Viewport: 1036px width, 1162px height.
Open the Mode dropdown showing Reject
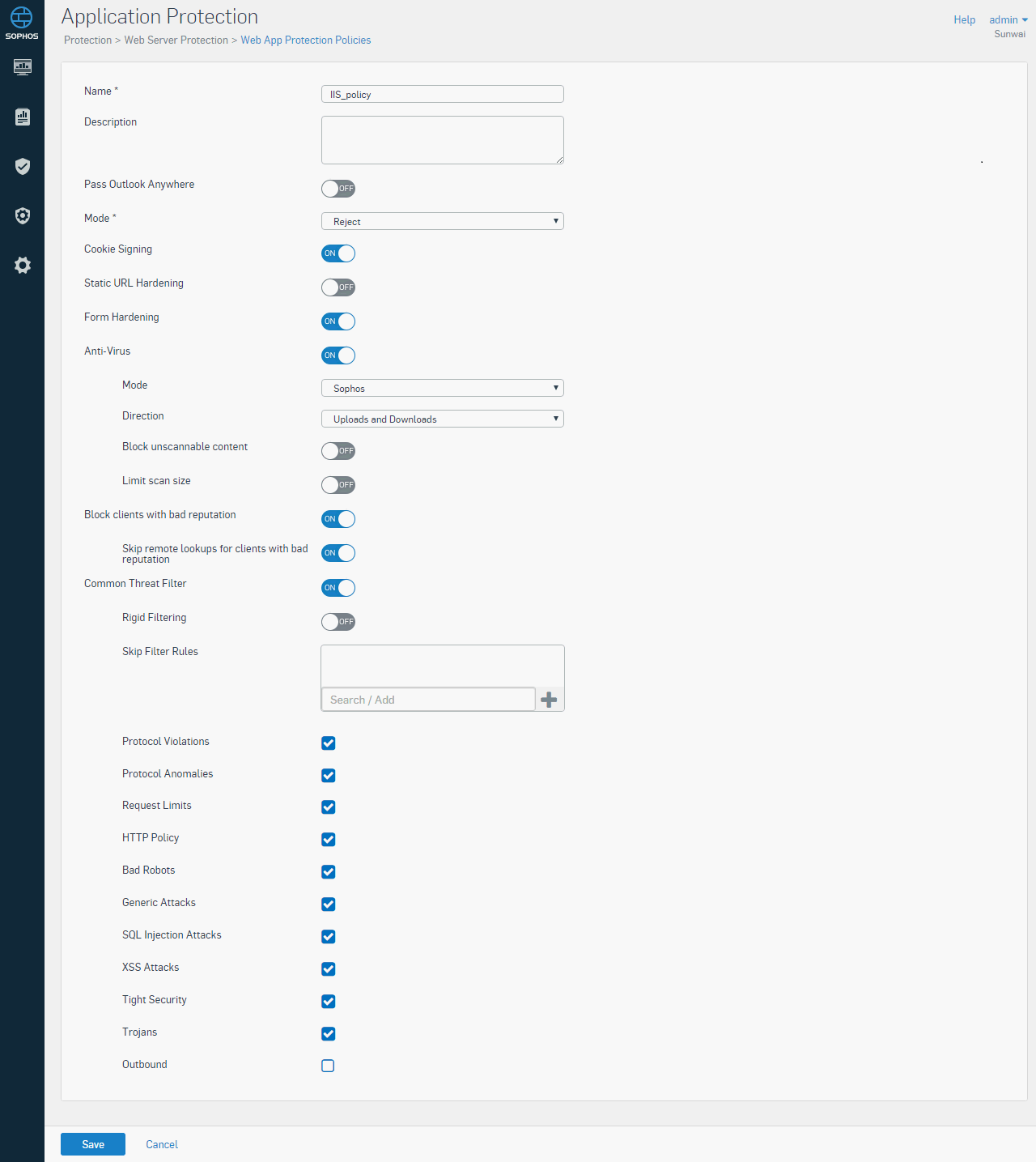tap(443, 221)
